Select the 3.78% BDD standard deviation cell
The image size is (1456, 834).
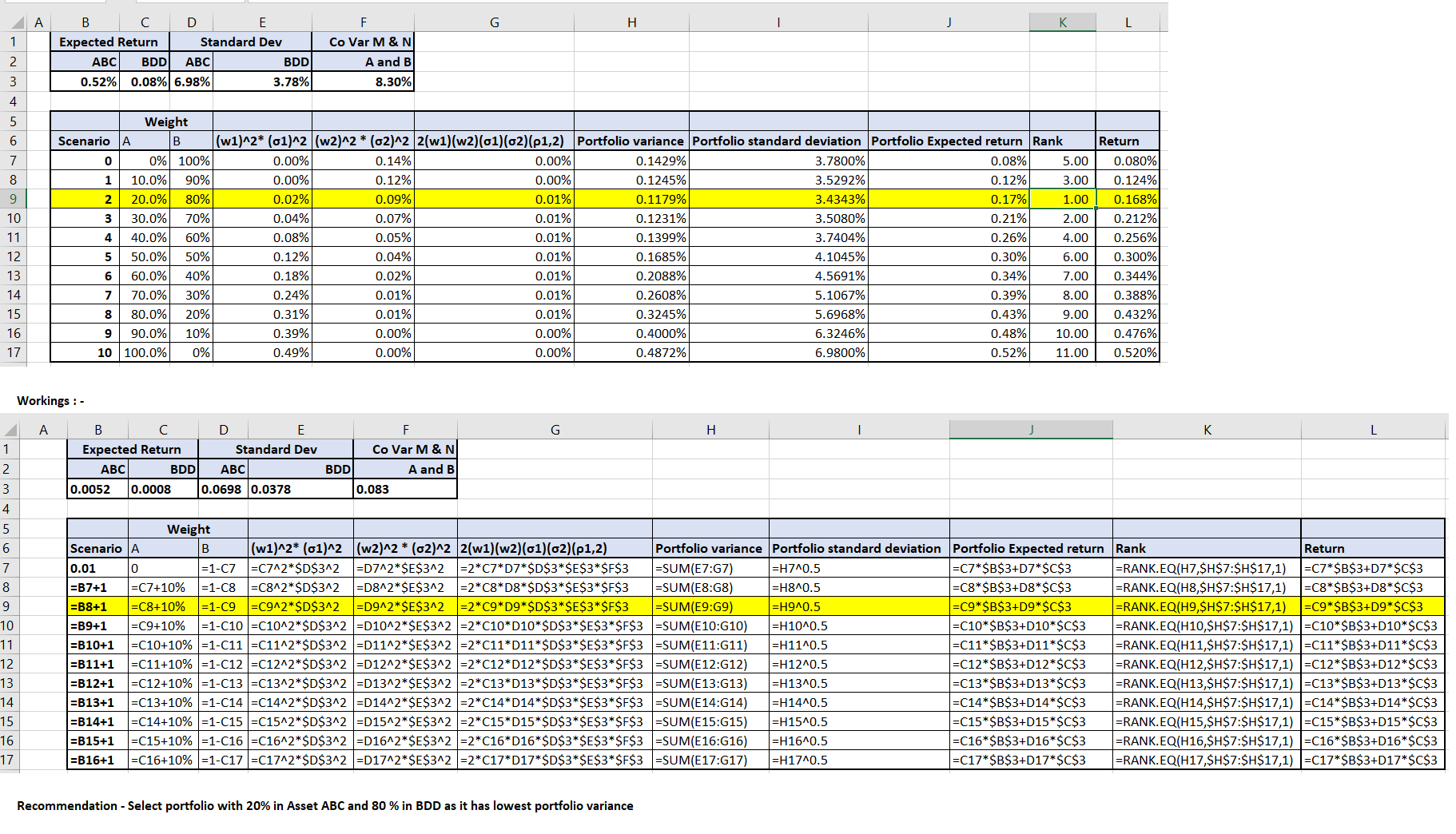[262, 81]
